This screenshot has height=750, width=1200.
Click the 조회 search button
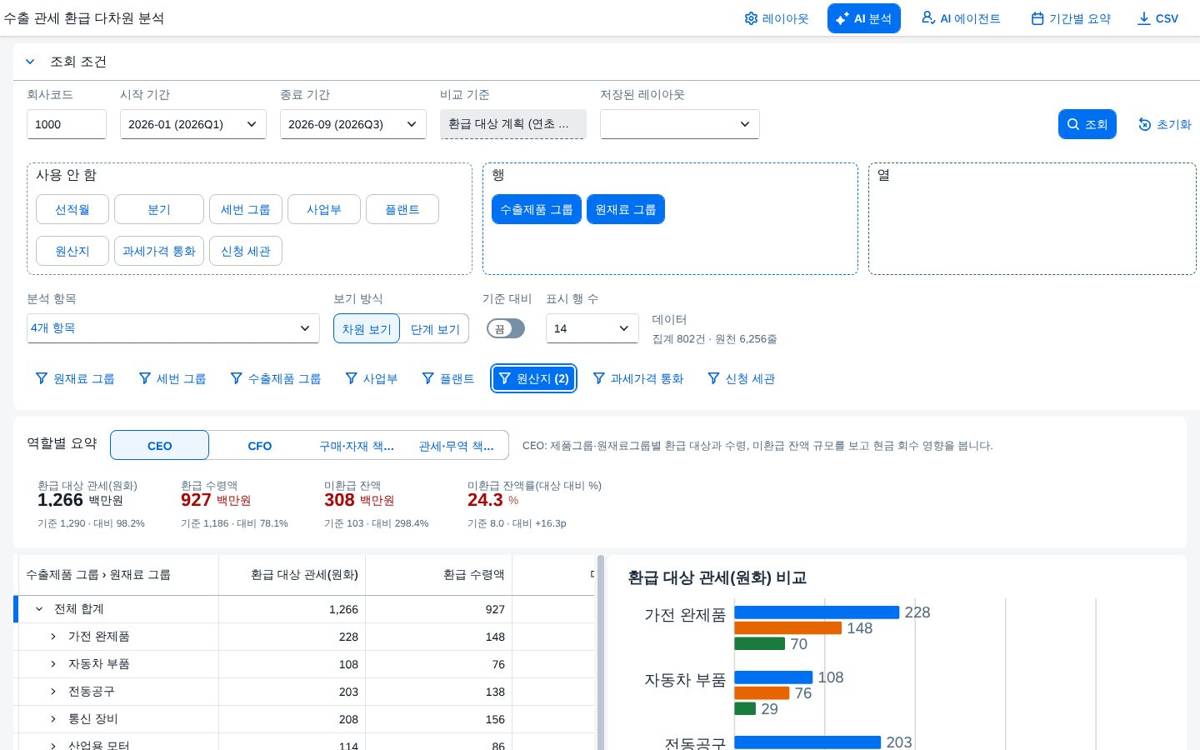[1087, 124]
